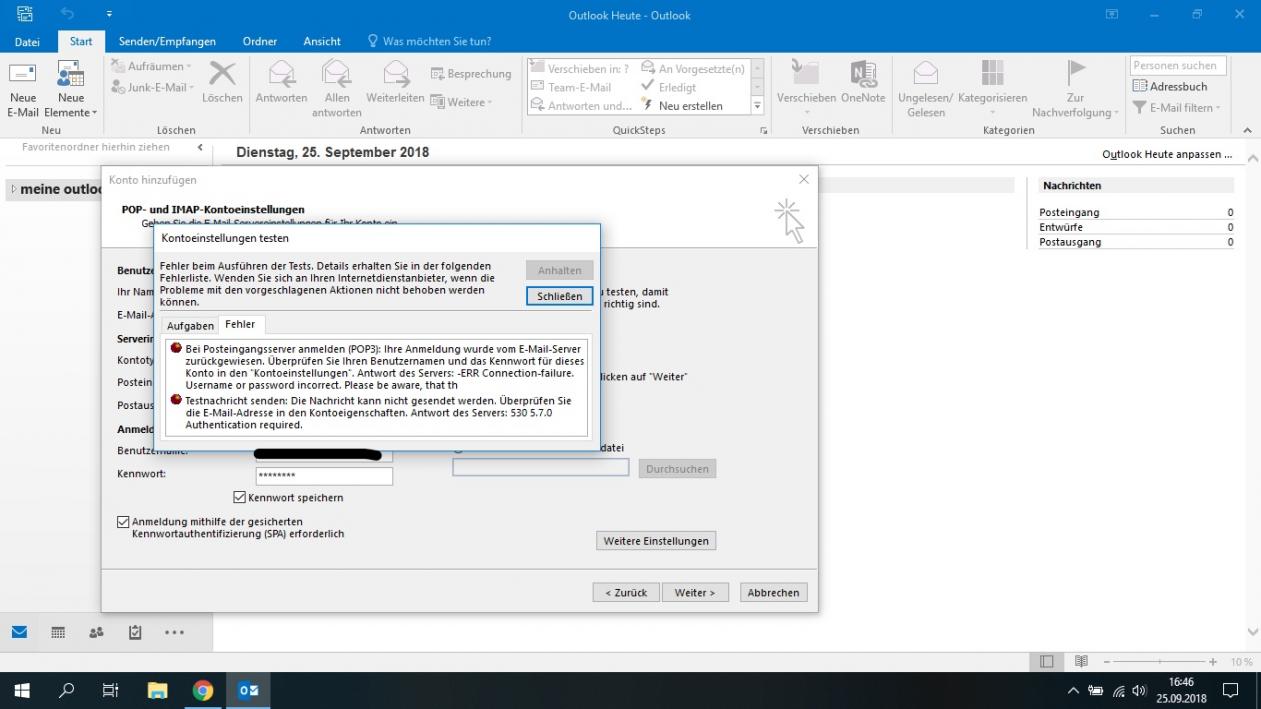
Task: Click the Weitere Einstellungen button
Action: pos(656,541)
